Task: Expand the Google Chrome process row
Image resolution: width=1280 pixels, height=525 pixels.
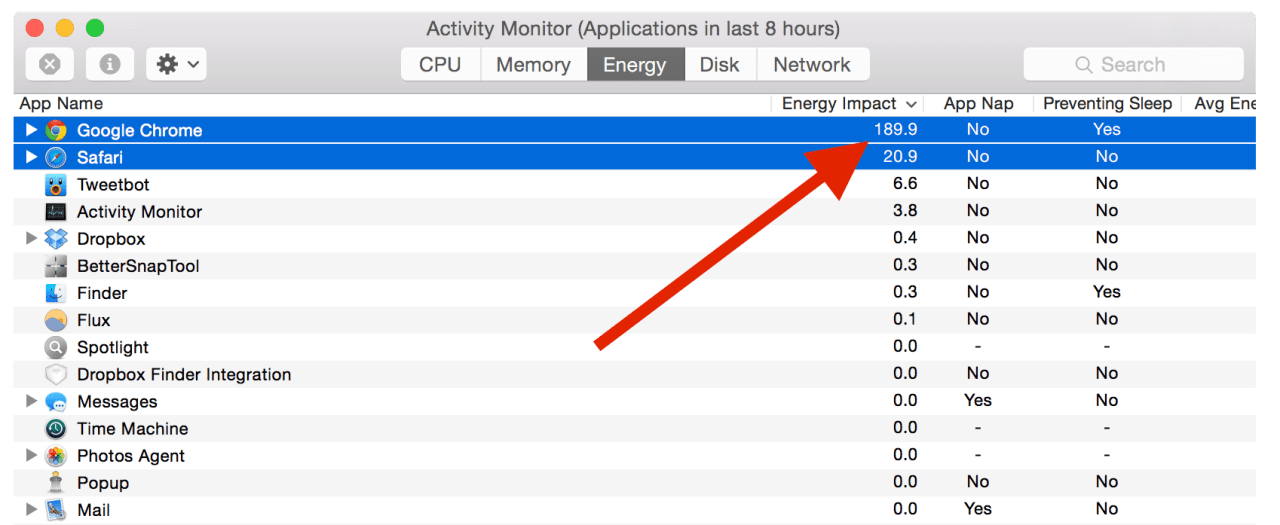Action: 31,130
